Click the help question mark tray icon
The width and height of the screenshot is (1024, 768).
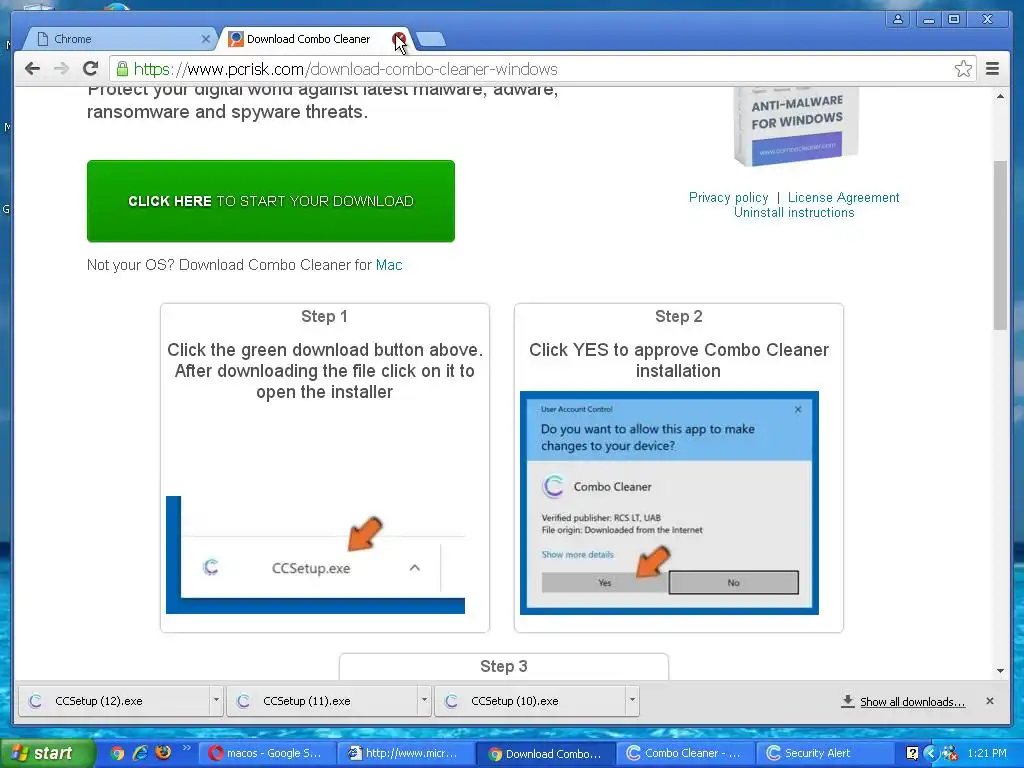[912, 754]
